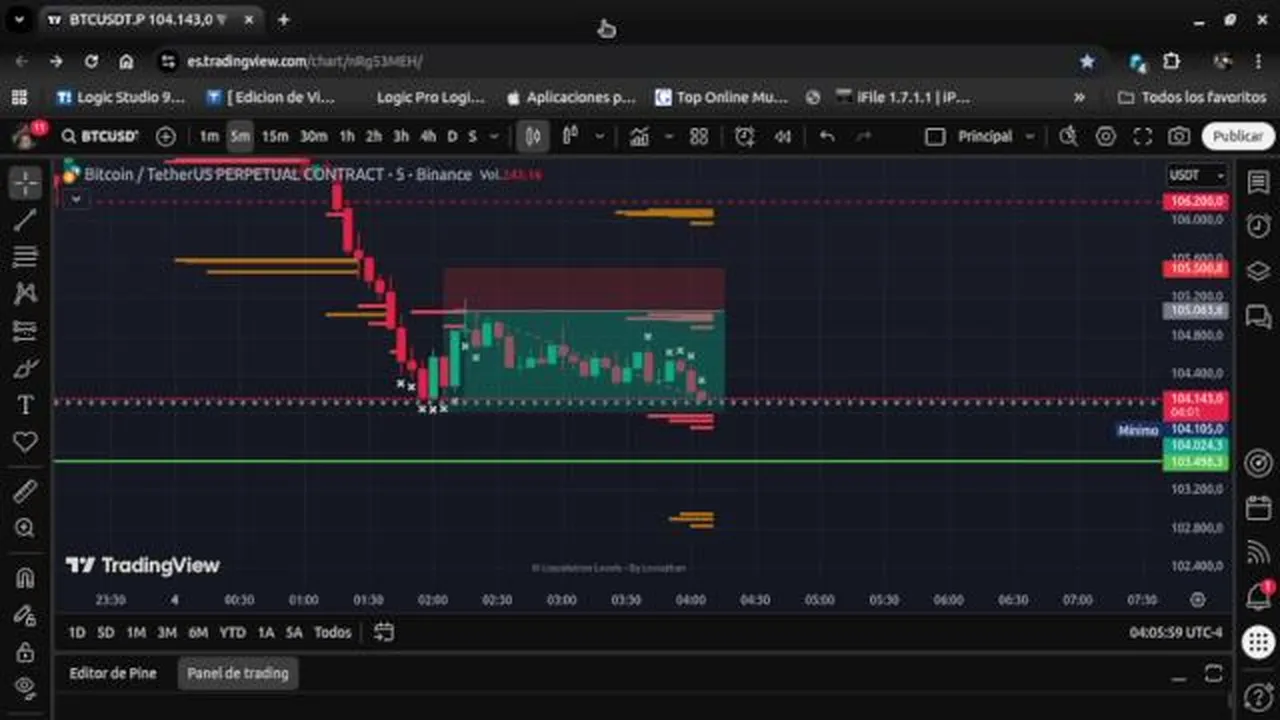Image resolution: width=1280 pixels, height=720 pixels.
Task: Open the Editor de Pine tab
Action: pos(113,673)
